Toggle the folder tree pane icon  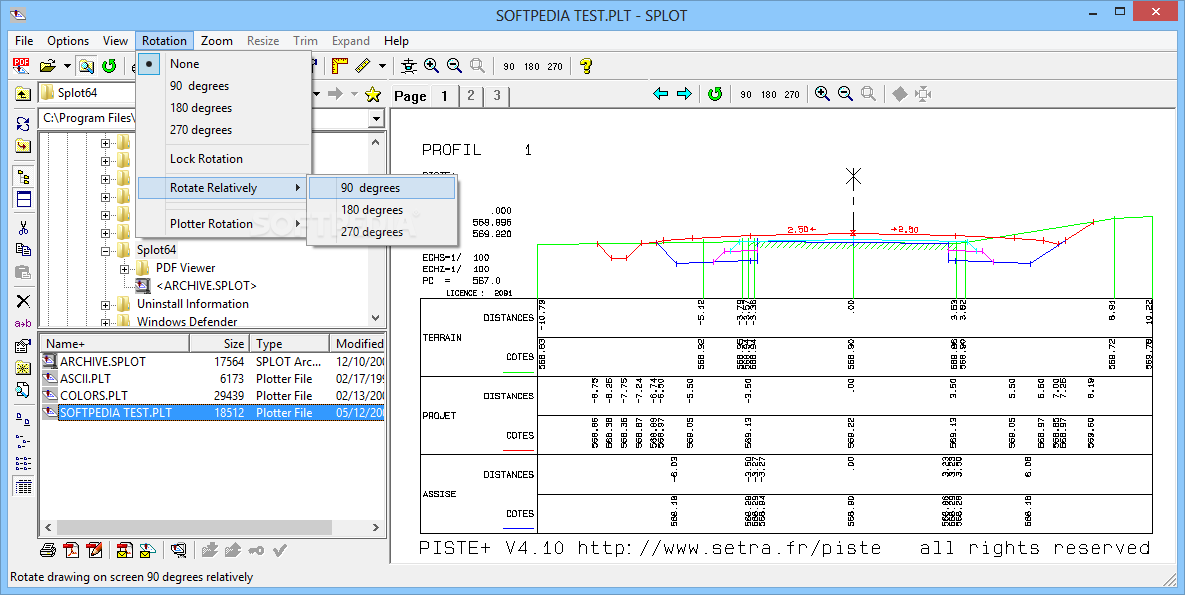pyautogui.click(x=23, y=178)
